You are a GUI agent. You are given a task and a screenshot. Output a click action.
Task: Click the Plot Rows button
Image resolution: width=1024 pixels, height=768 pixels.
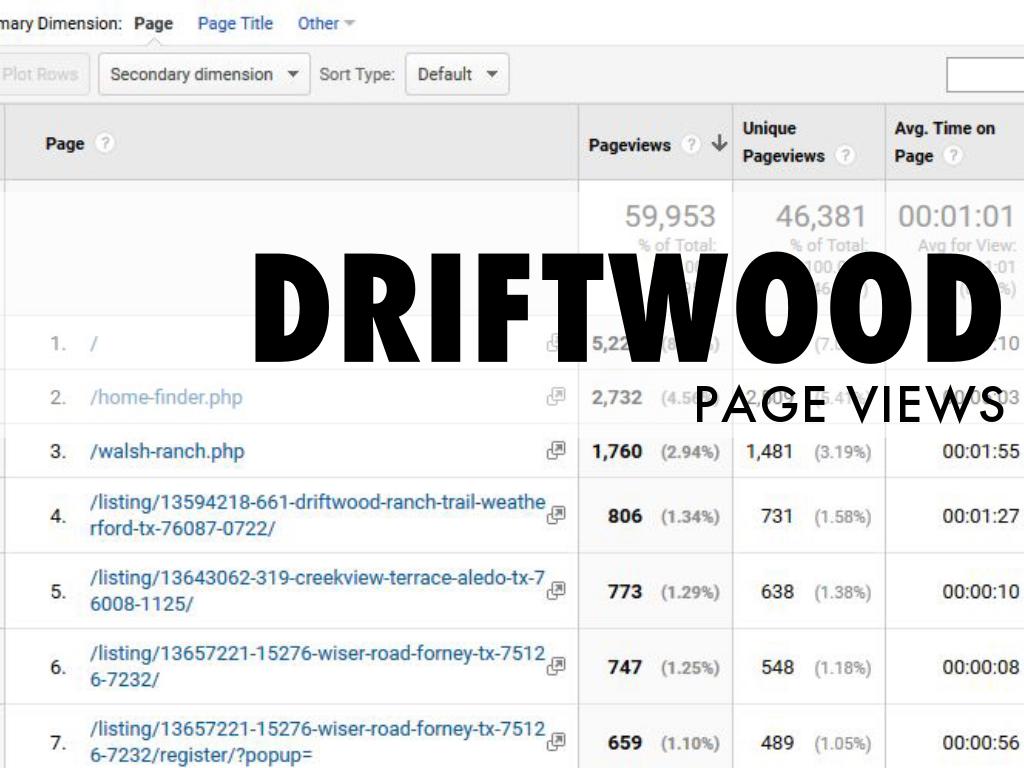40,75
